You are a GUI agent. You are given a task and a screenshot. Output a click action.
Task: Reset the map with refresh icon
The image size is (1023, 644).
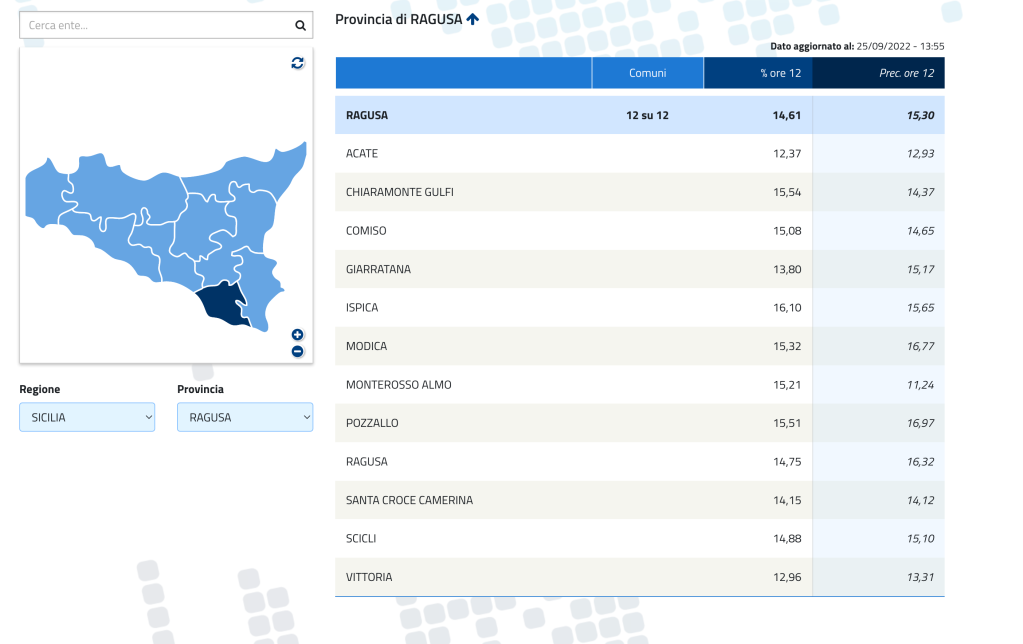[297, 63]
